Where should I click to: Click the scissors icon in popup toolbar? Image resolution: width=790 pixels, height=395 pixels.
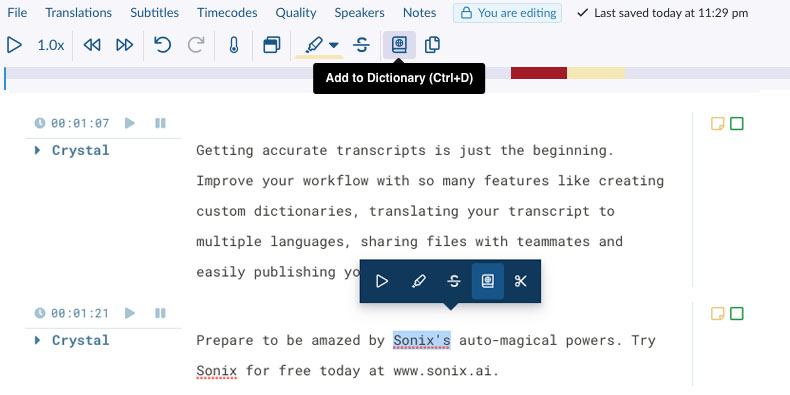520,281
